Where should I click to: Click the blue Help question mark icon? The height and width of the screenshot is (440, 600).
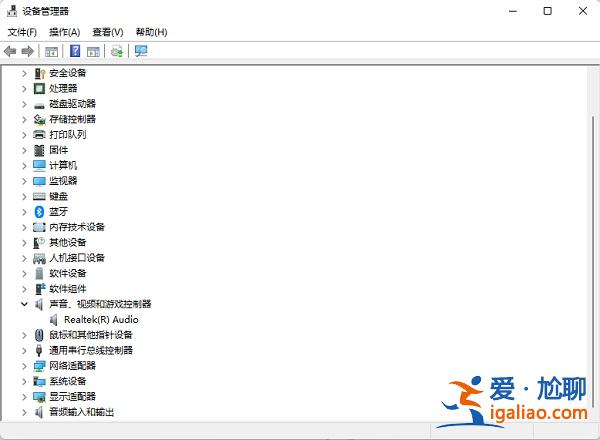tap(75, 51)
